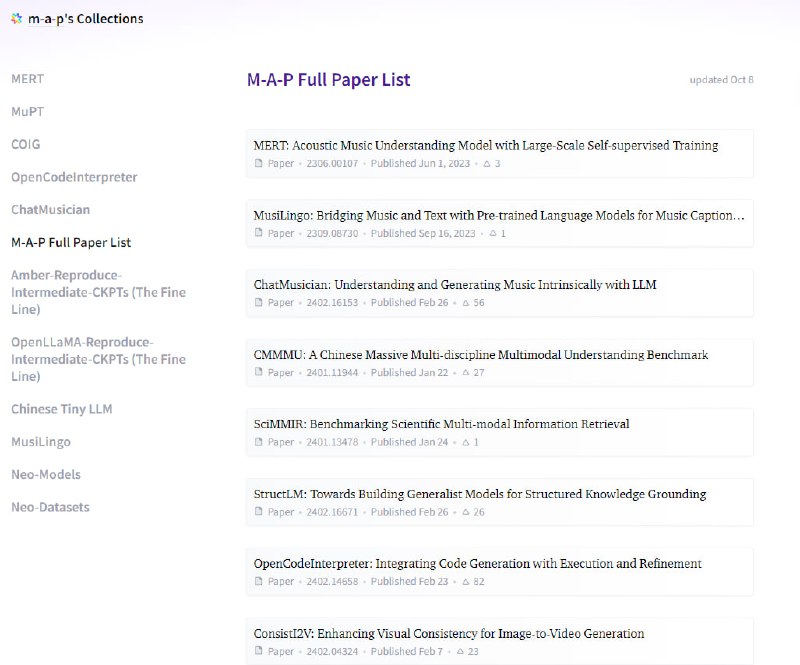Select Neo-Datasets collection in sidebar
Viewport: 800px width, 665px height.
(50, 507)
